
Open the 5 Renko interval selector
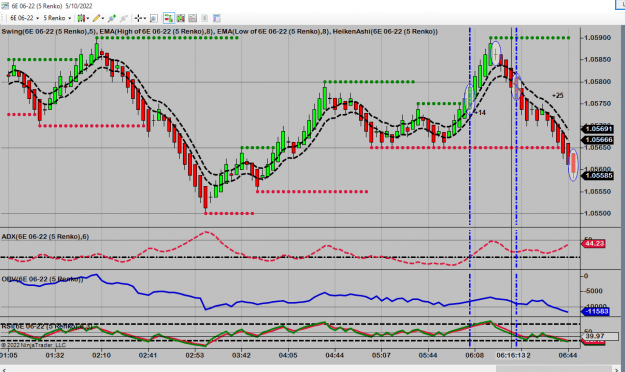pos(57,18)
